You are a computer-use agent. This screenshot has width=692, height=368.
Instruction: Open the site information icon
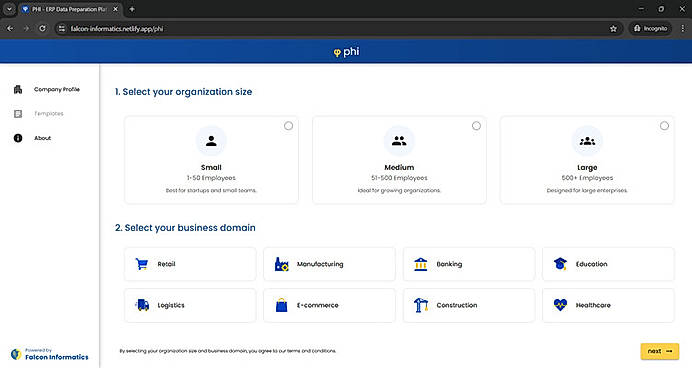coord(62,28)
